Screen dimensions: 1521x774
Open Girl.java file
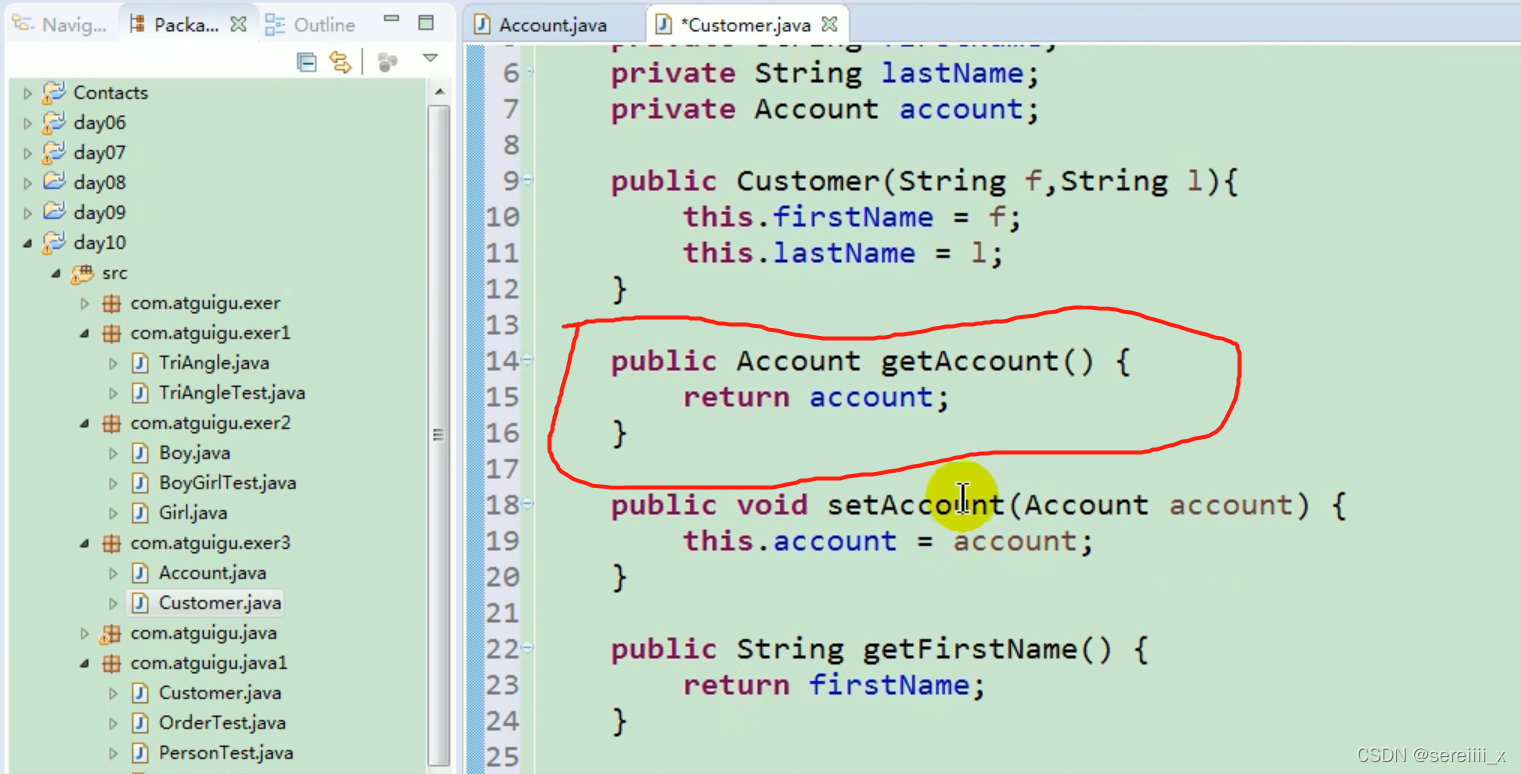[193, 513]
